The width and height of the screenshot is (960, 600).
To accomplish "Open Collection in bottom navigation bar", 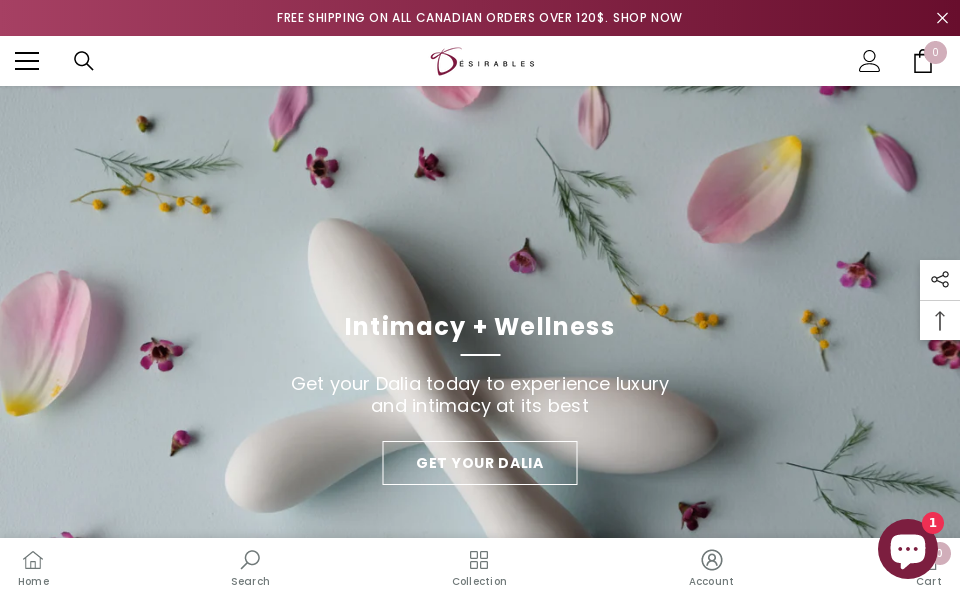I will tap(479, 568).
